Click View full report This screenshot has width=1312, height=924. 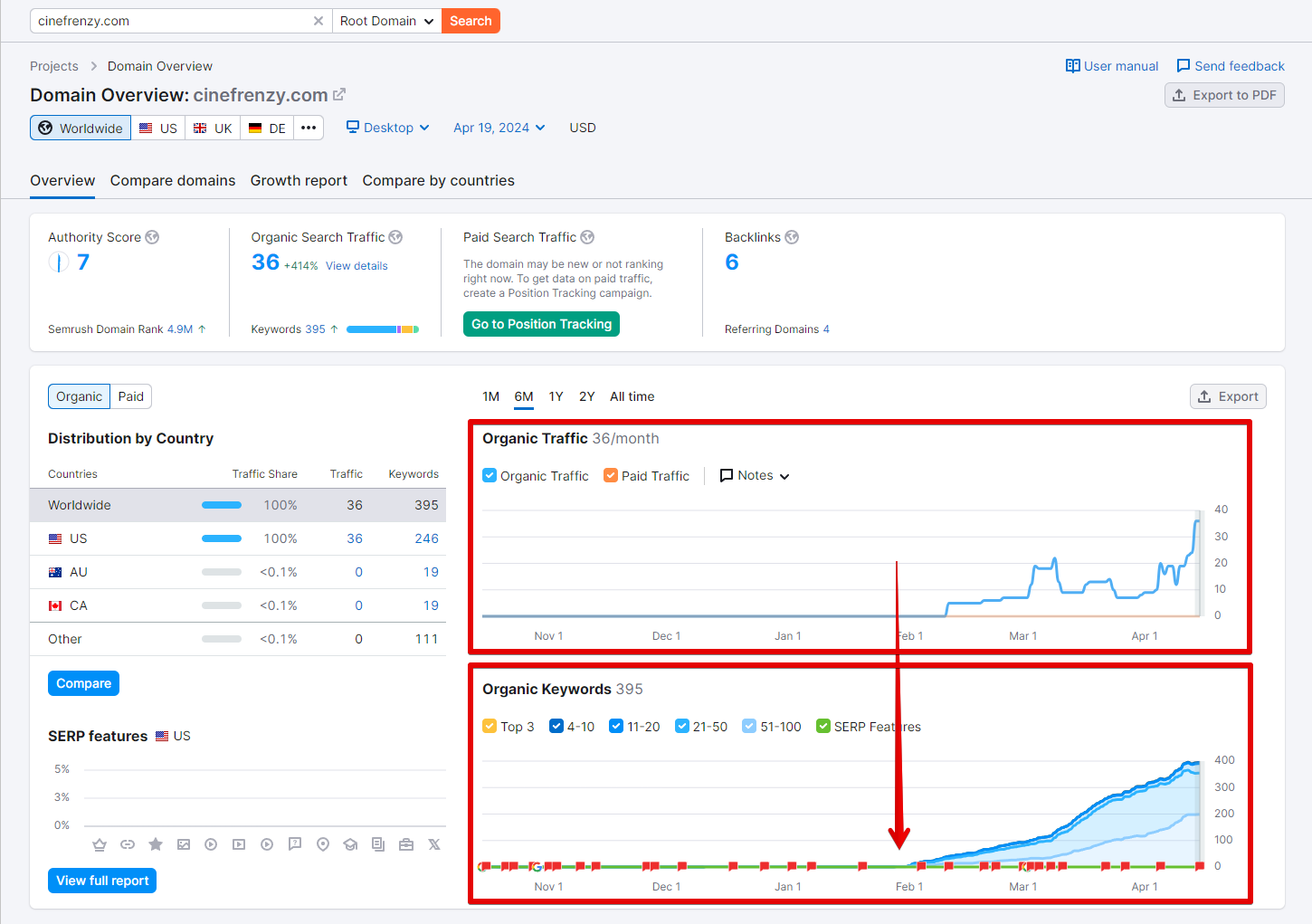click(x=102, y=881)
